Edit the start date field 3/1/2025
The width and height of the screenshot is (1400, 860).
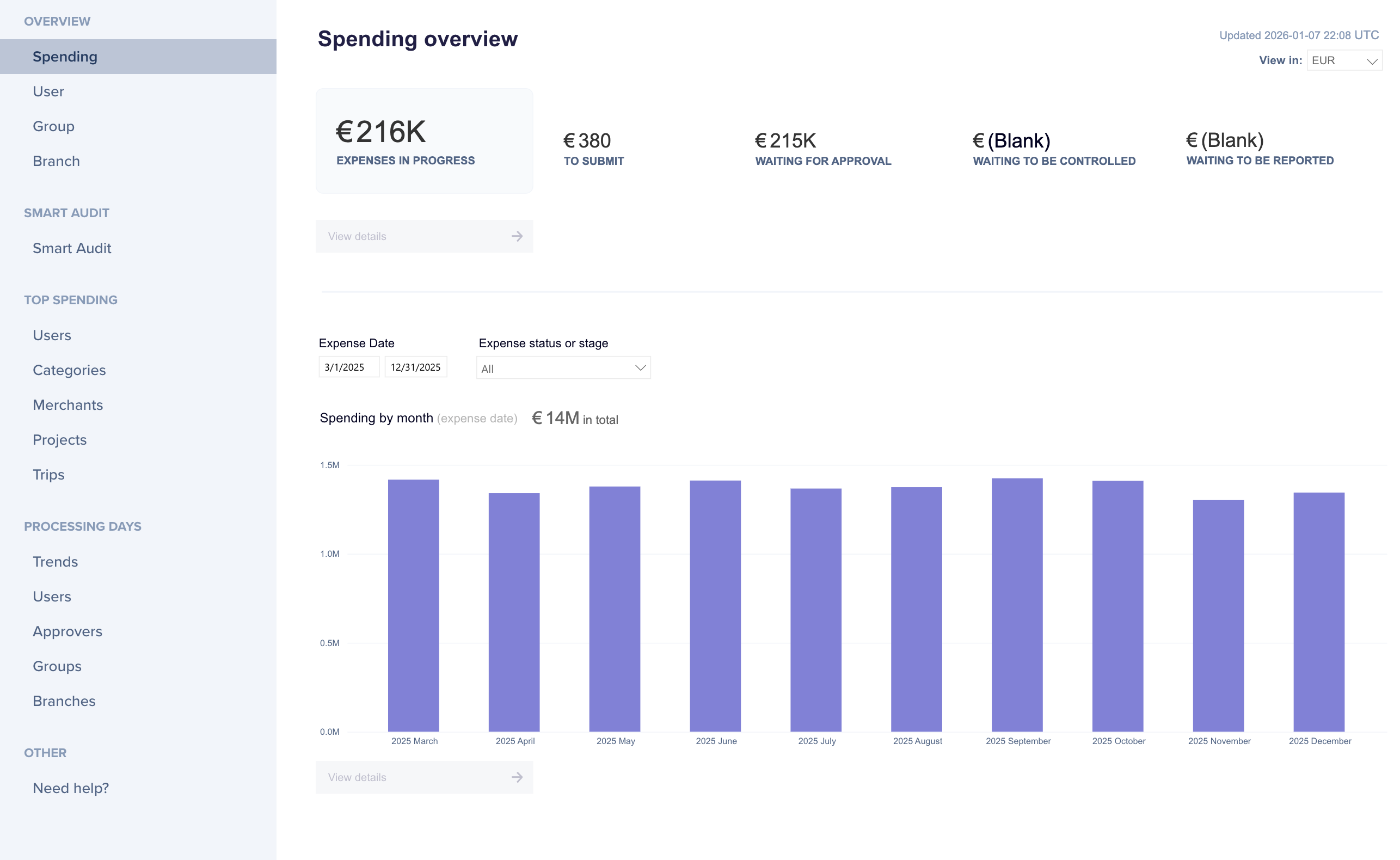(348, 367)
